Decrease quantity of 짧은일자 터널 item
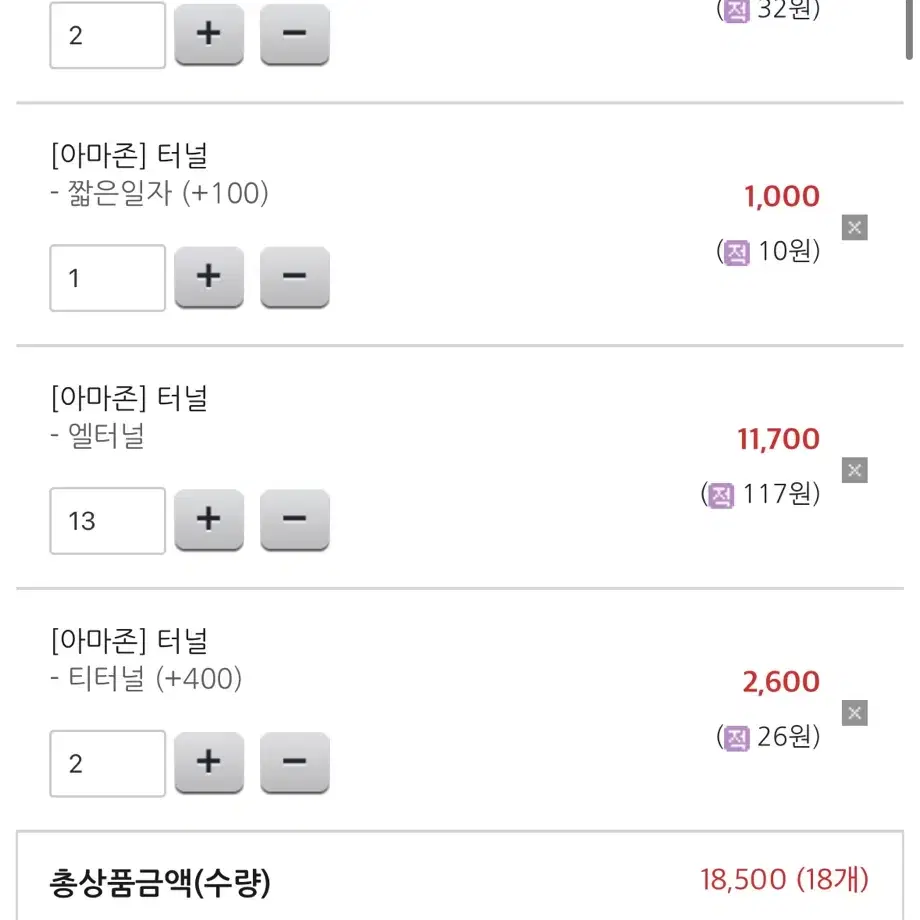Viewport: 920px width, 920px height. 295,277
